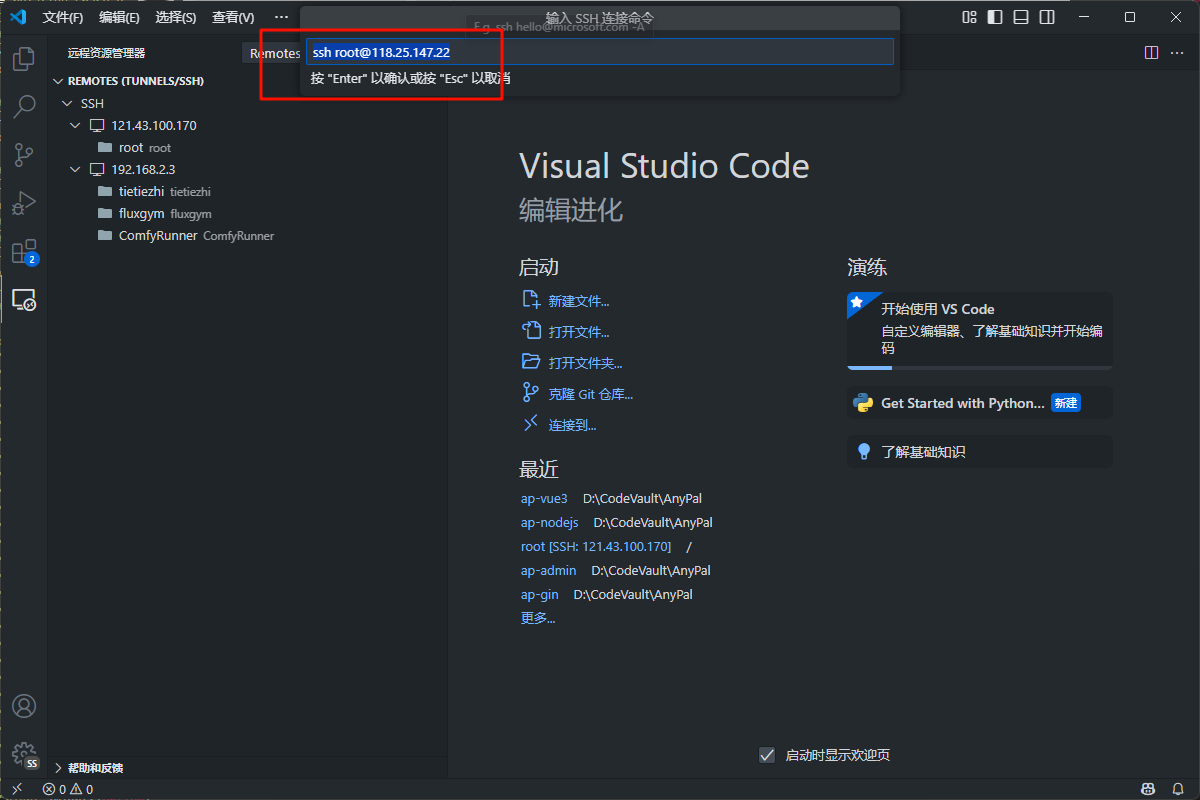Click the Accounts icon in activity bar
The image size is (1200, 800).
tap(24, 706)
